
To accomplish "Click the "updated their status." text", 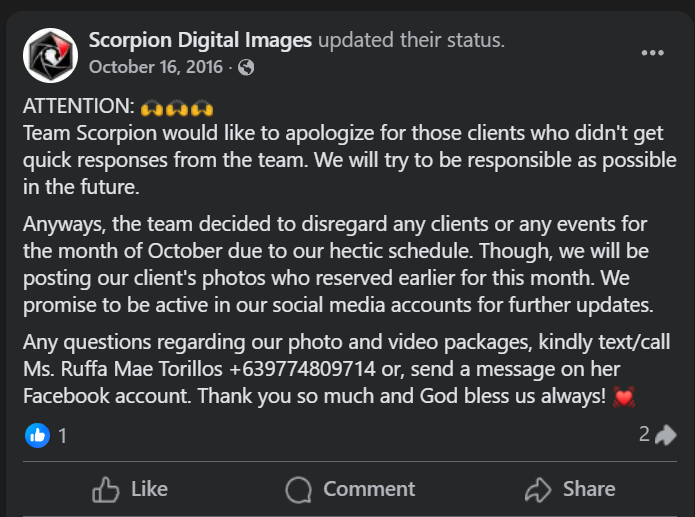I will tap(411, 41).
